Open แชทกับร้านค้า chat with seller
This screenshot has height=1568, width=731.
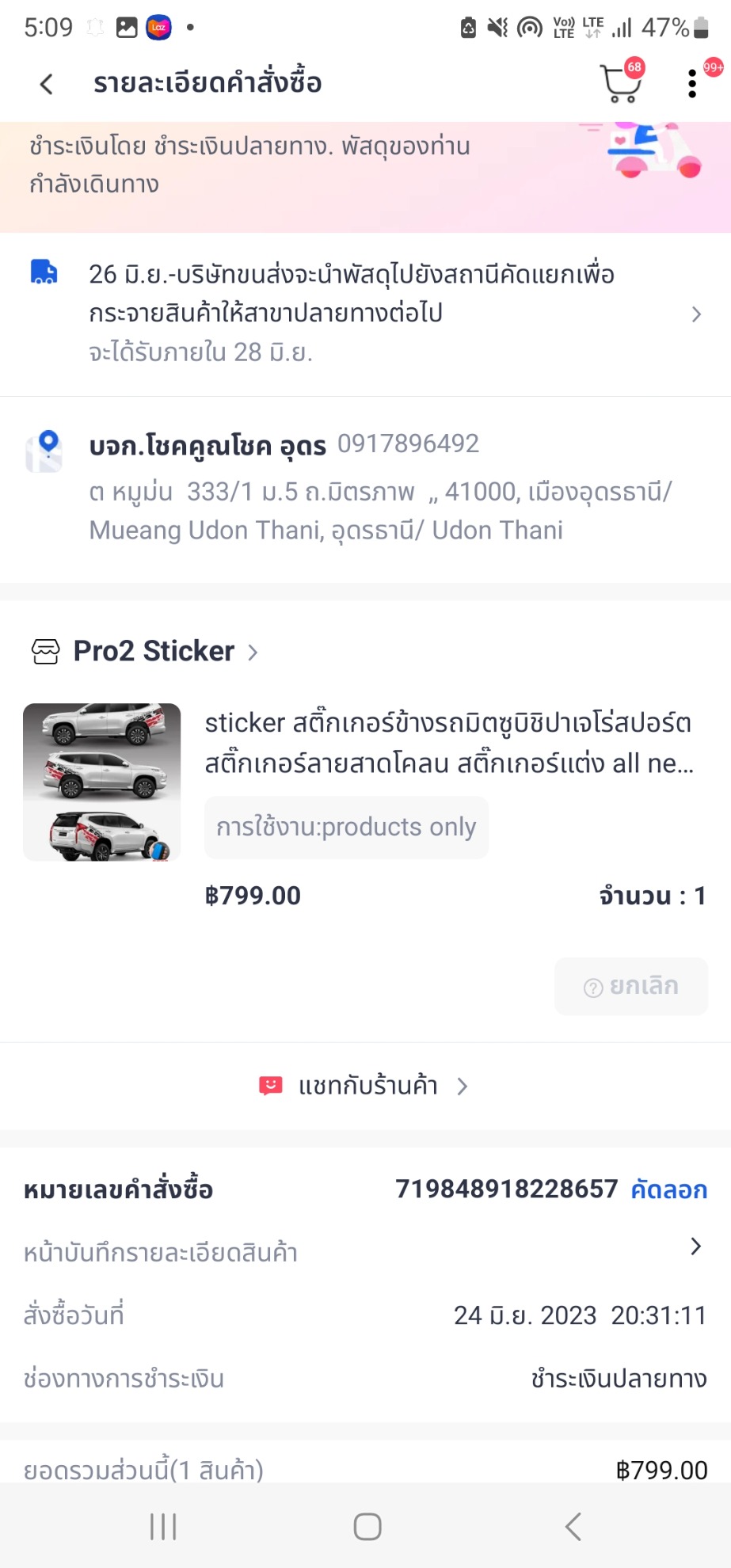(x=367, y=1086)
